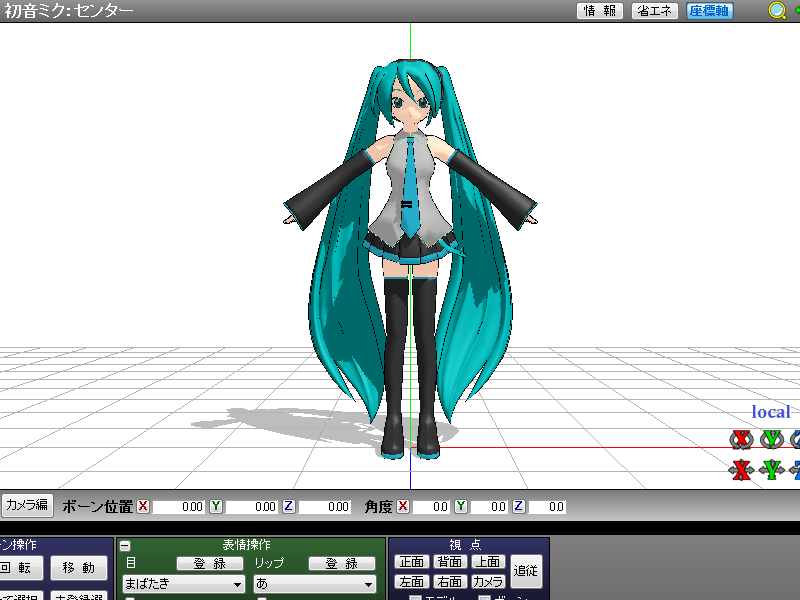800x600 pixels.
Task: Collapse the 表情操作 panel with minus button
Action: 125,546
